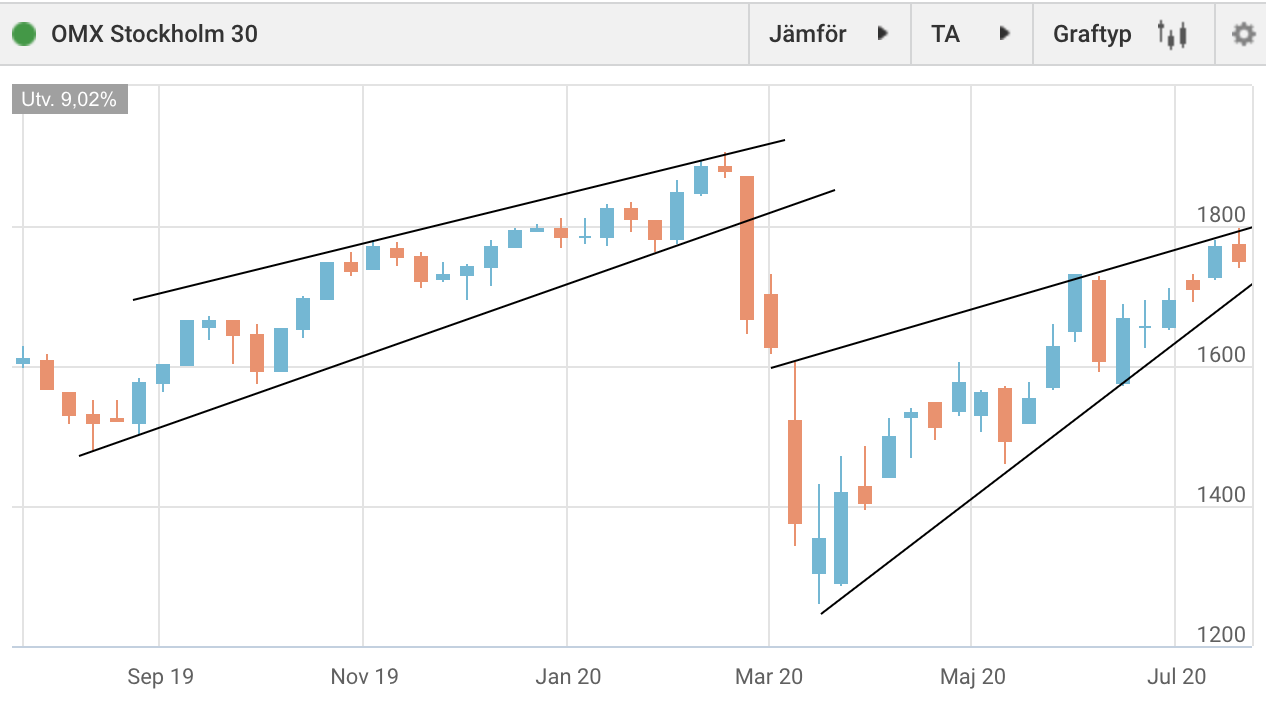Click the Sep 19 date label

pyautogui.click(x=160, y=677)
